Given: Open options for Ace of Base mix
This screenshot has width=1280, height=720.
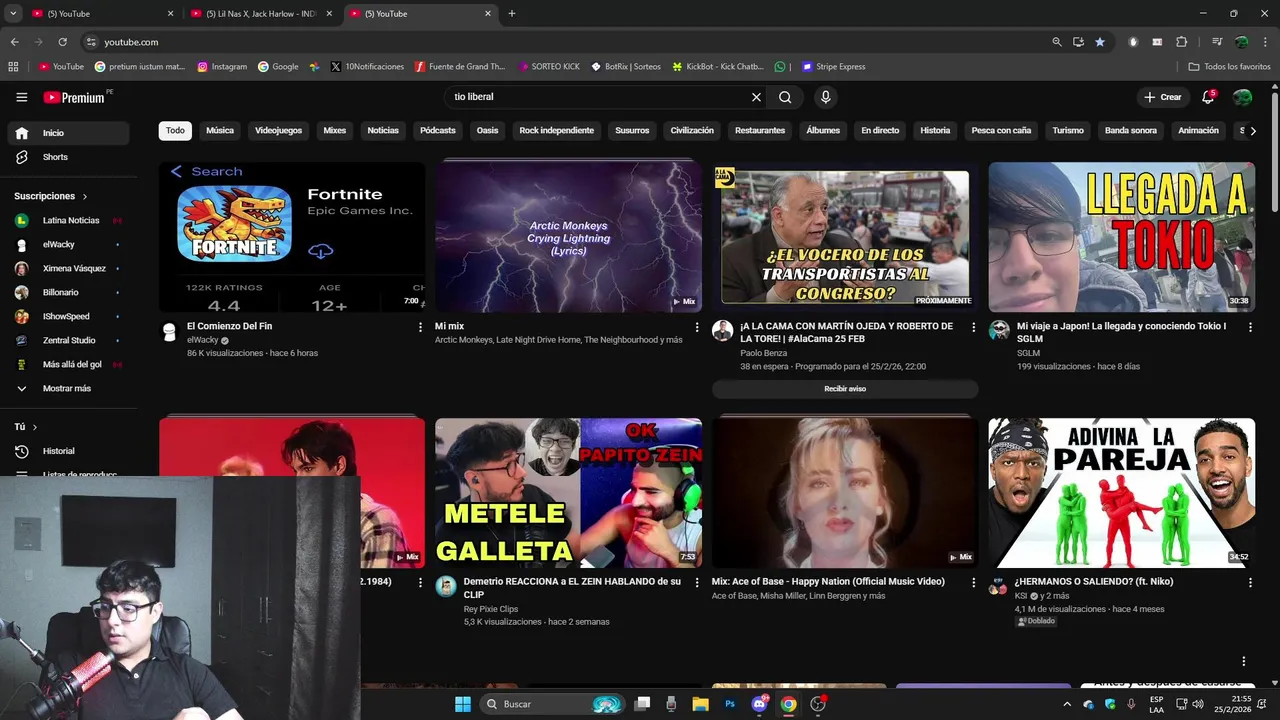Looking at the screenshot, I should (973, 582).
